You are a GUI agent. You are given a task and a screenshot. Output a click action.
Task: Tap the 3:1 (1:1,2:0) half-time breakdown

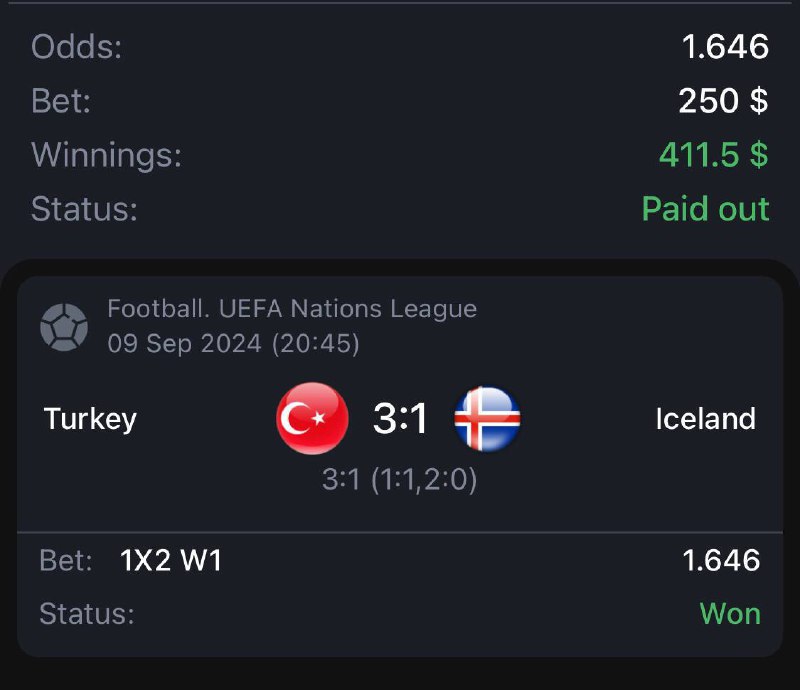(x=399, y=480)
